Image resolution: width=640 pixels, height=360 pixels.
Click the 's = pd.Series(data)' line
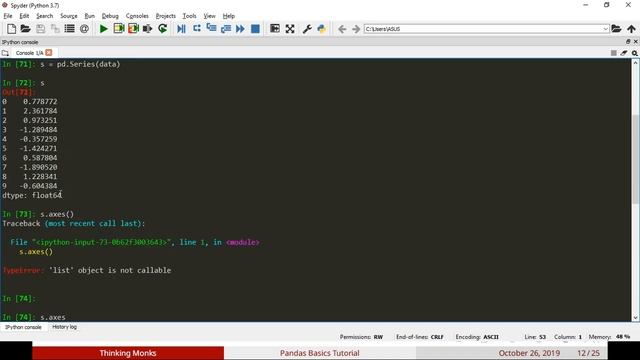coord(80,64)
